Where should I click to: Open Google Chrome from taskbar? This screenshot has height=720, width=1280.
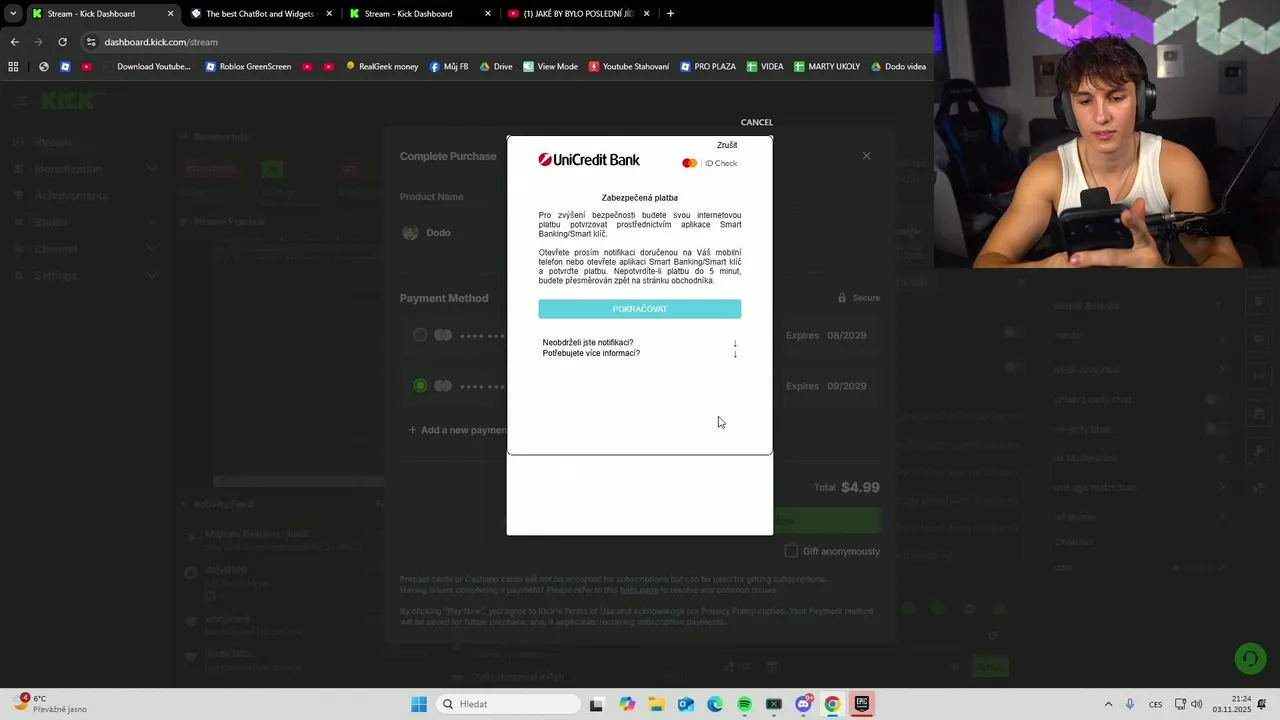832,704
